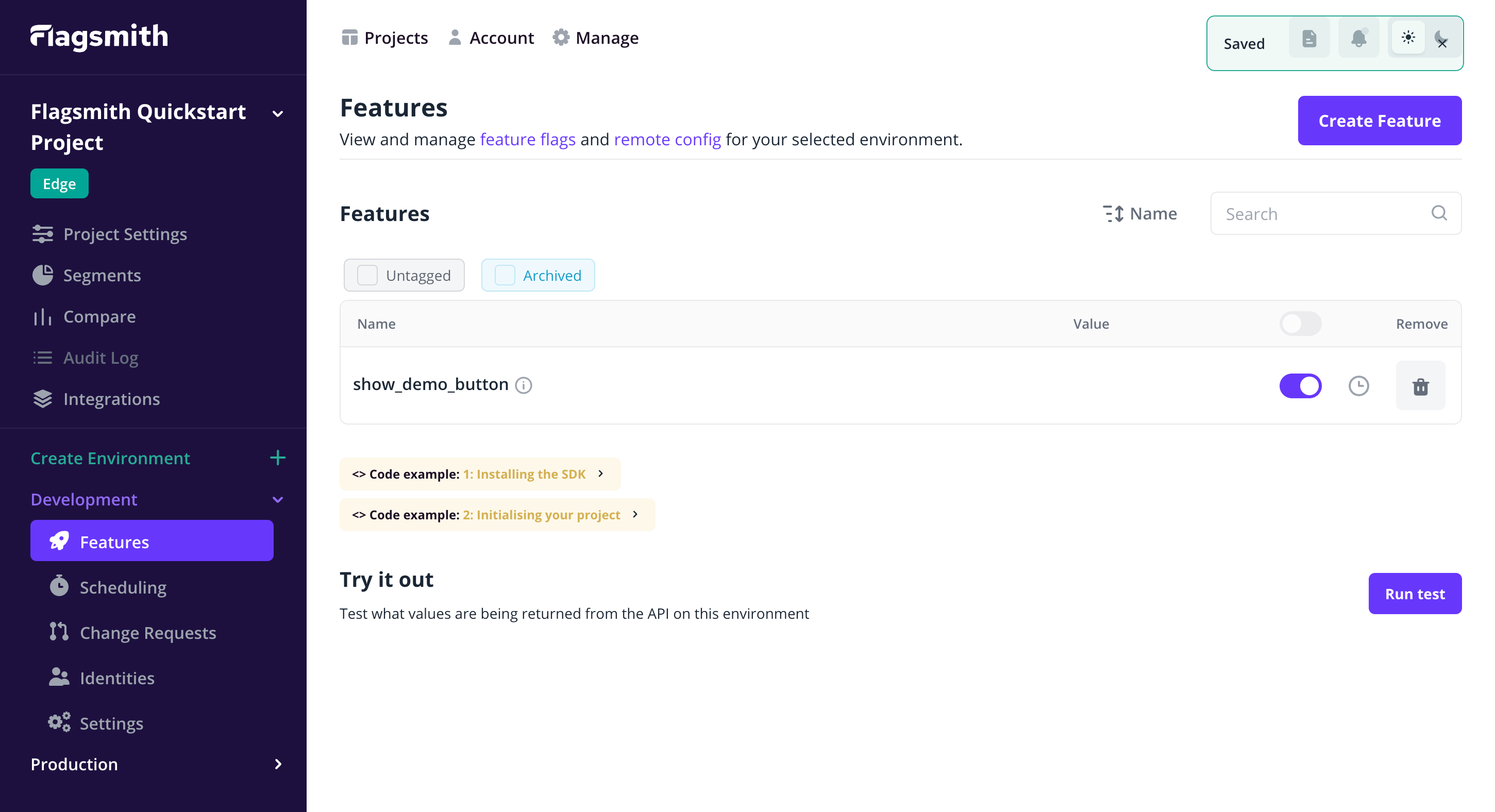
Task: Click the Value column header
Action: (1090, 323)
